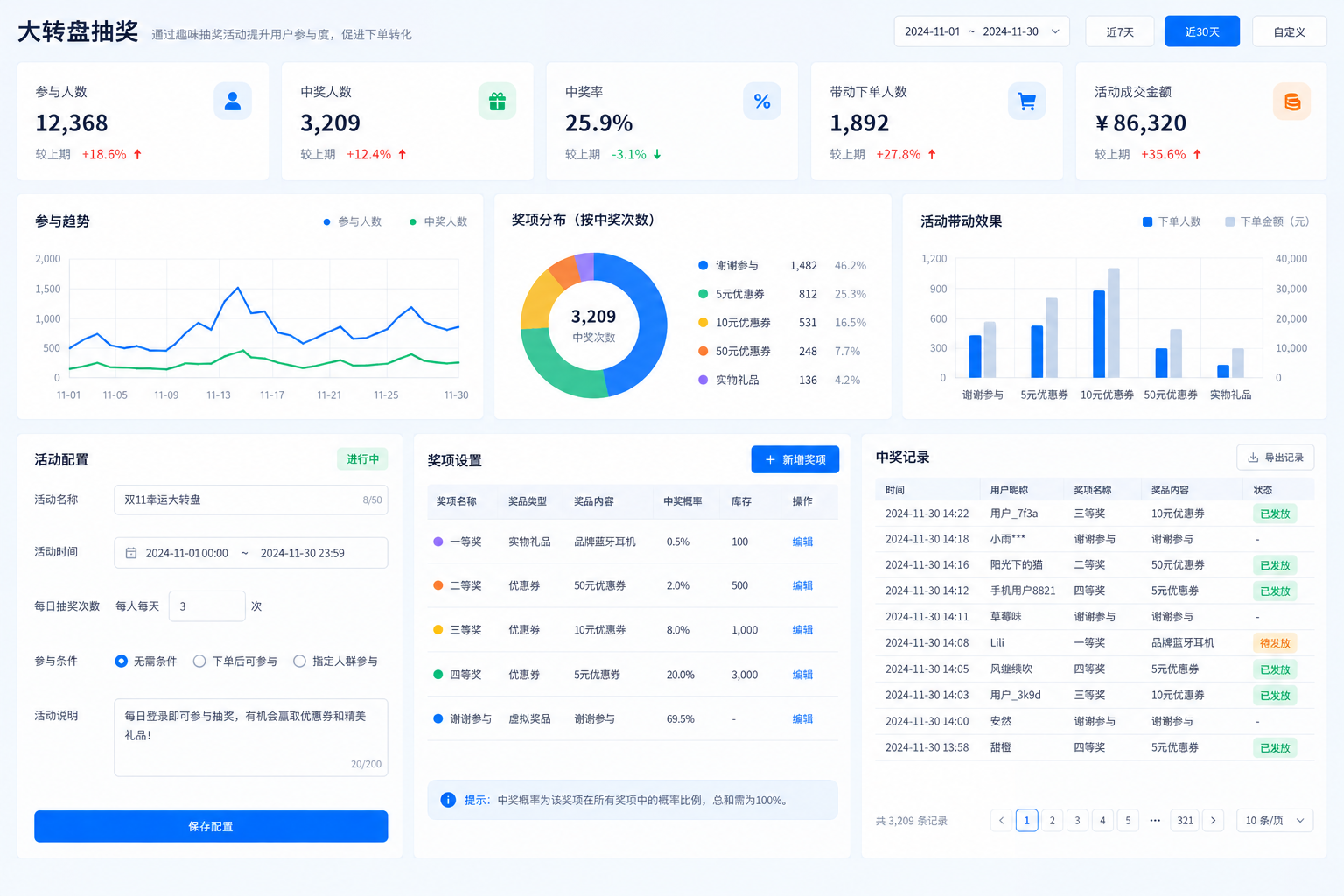
Task: Jump to last page 321
Action: tap(1186, 820)
